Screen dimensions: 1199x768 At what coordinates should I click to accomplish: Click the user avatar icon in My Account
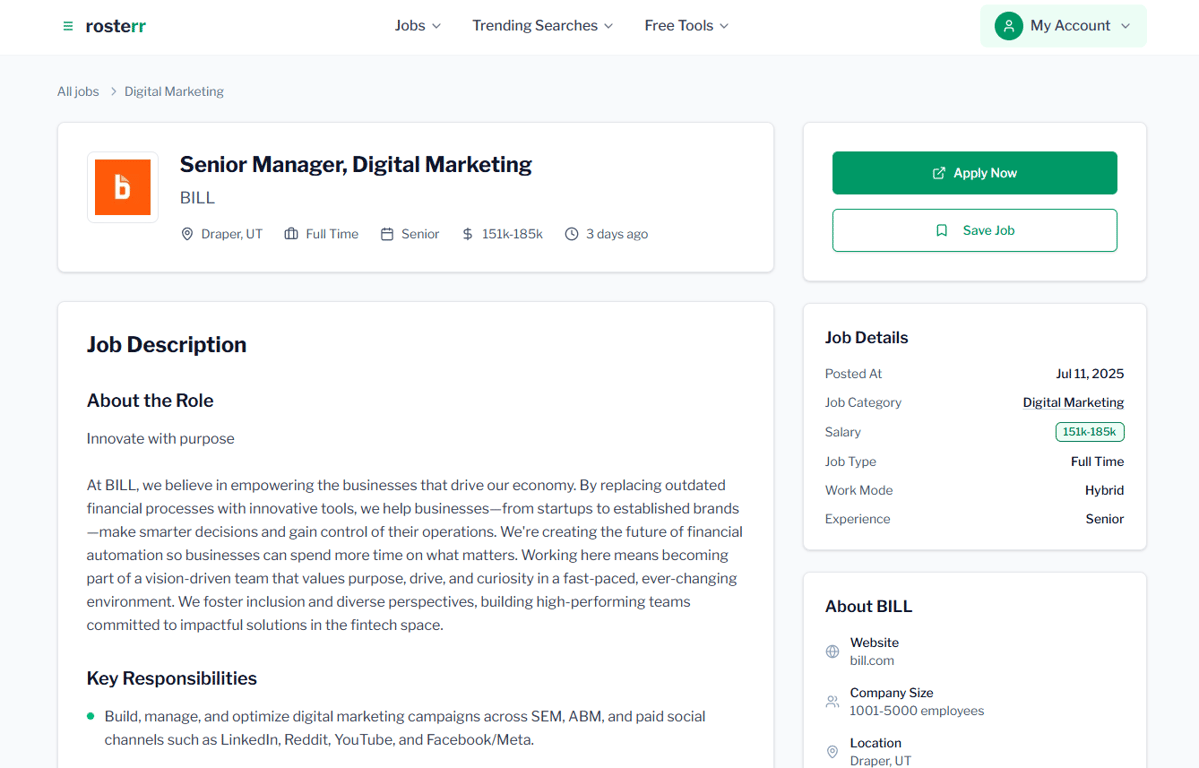pyautogui.click(x=1009, y=26)
